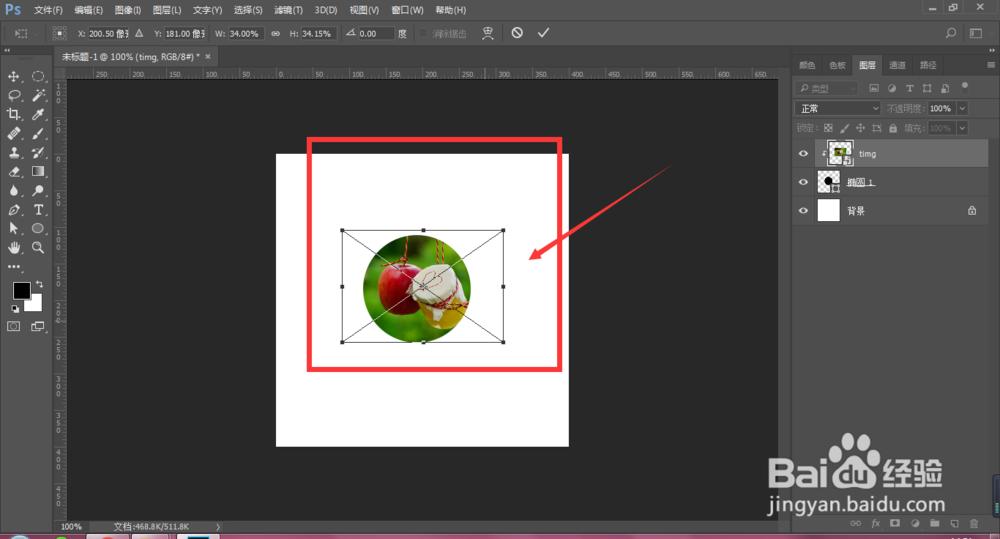Select the Elliptical Marquee tool
This screenshot has height=539, width=1000.
tap(38, 77)
